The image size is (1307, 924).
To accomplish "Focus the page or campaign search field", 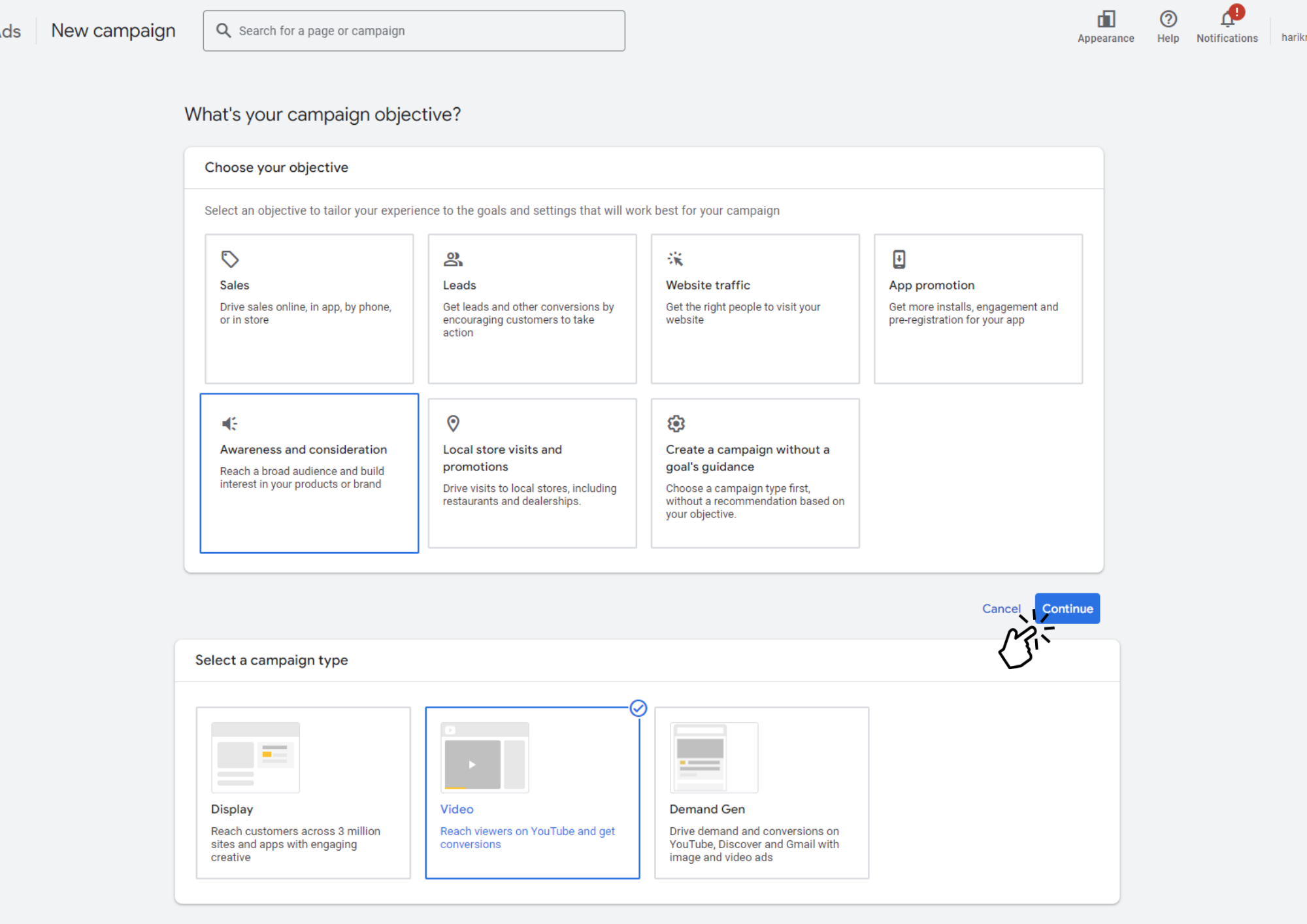I will coord(414,31).
